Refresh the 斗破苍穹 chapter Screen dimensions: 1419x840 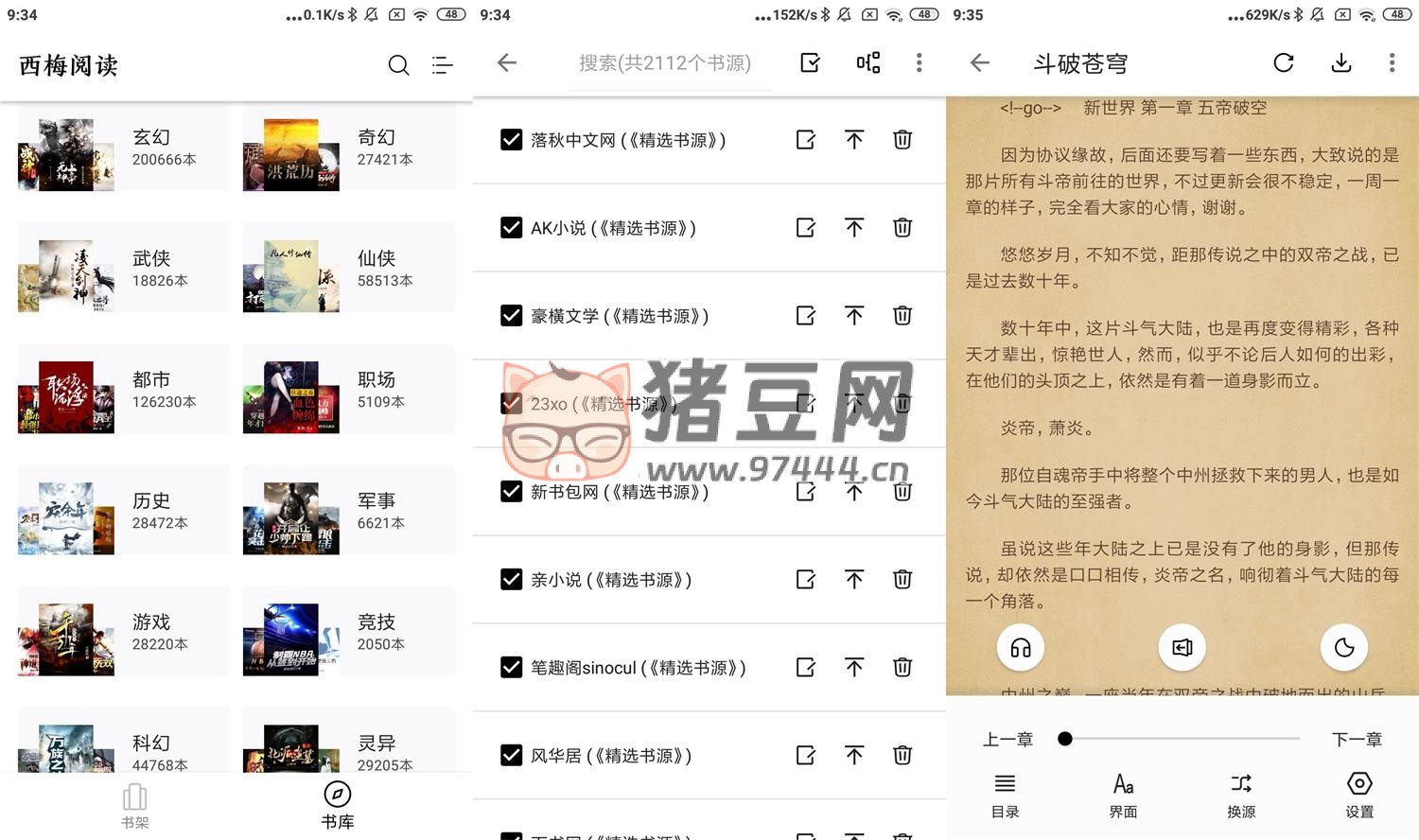[x=1283, y=63]
